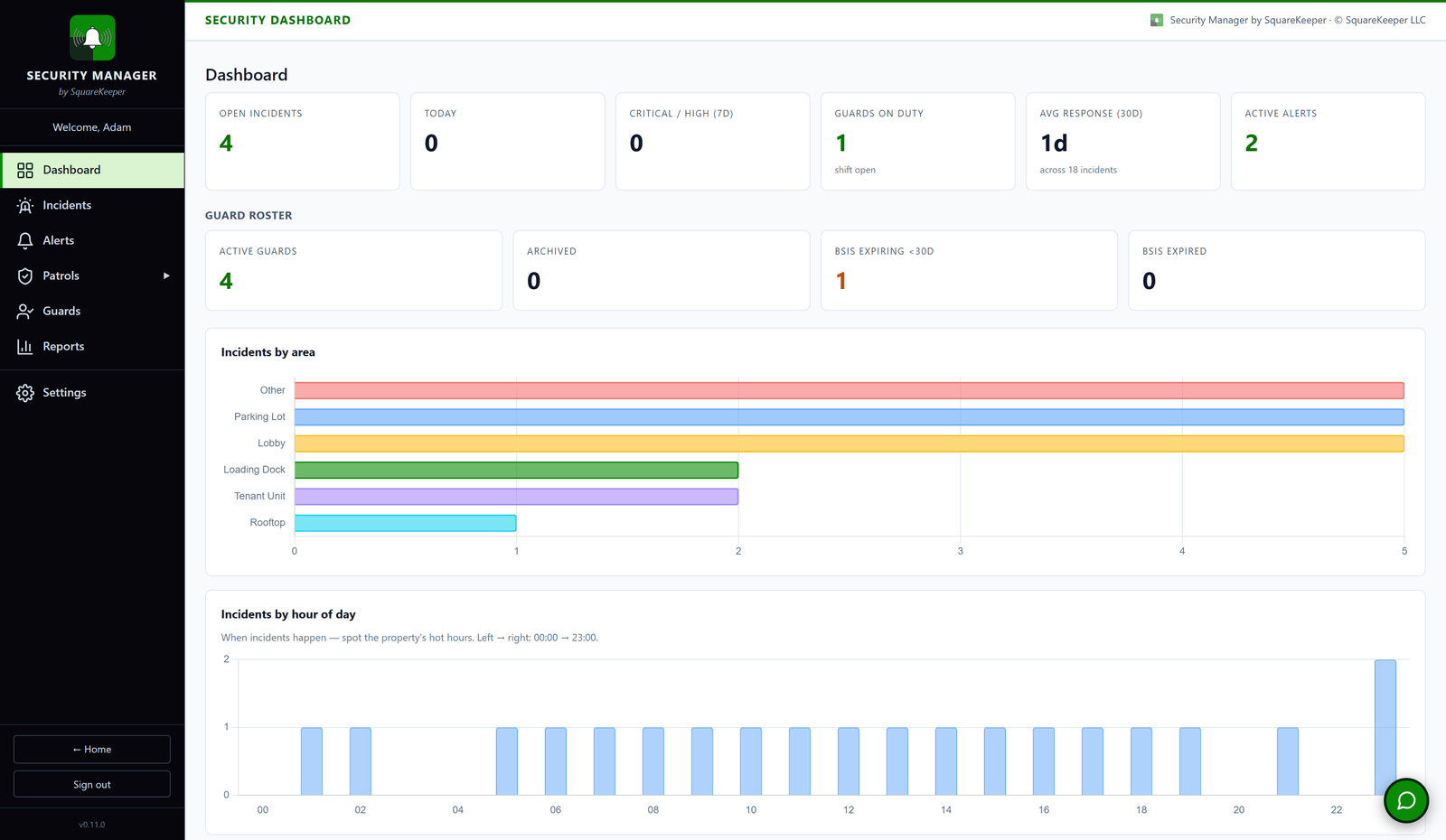Click the Archived guards card

(x=661, y=270)
